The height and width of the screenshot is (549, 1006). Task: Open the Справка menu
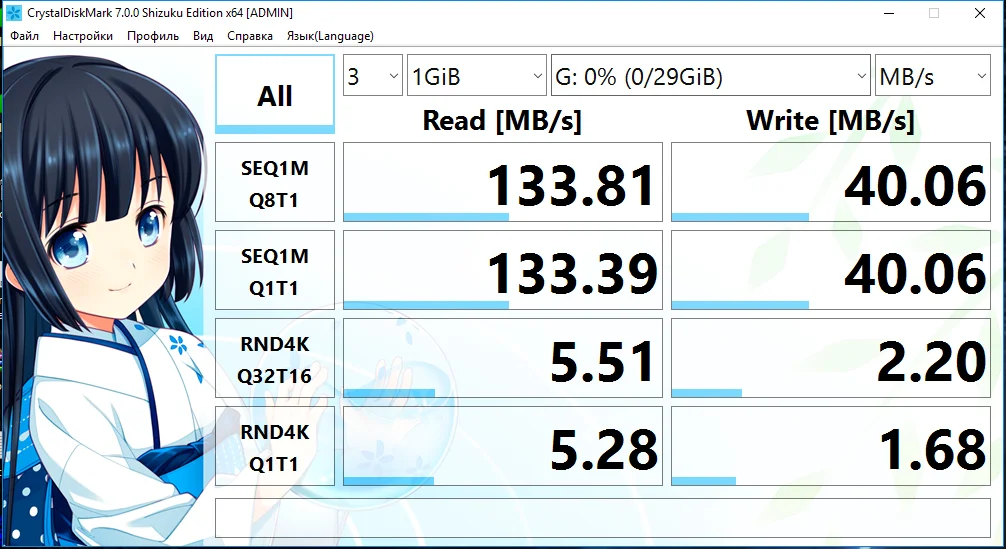tap(250, 36)
